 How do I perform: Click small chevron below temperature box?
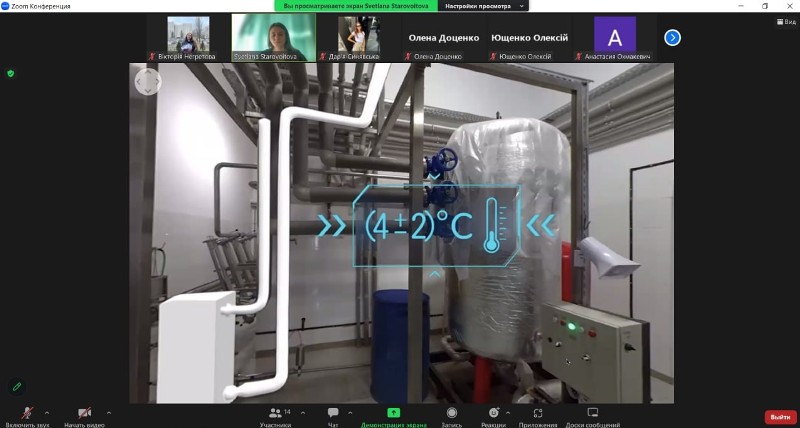pyautogui.click(x=435, y=274)
